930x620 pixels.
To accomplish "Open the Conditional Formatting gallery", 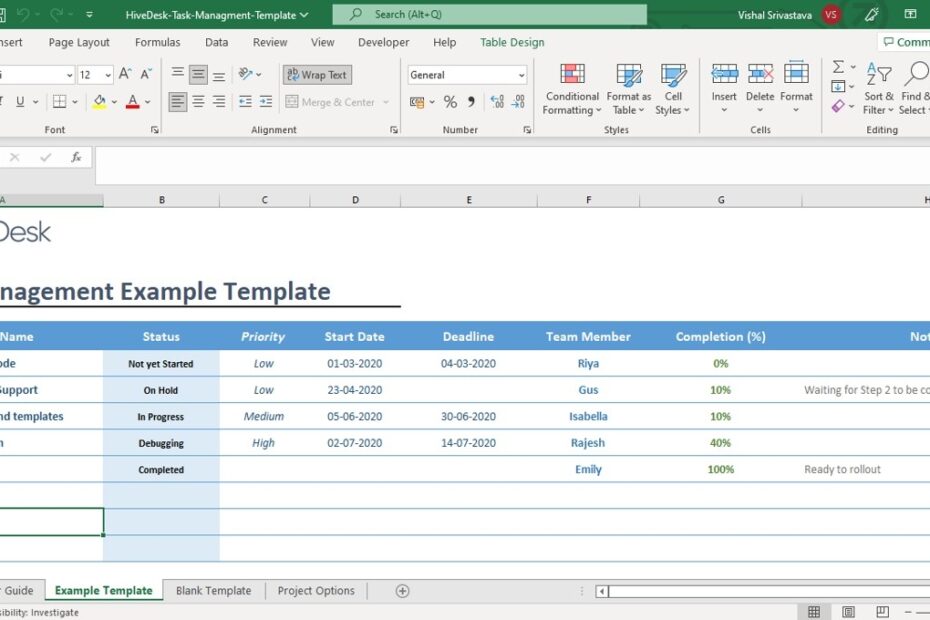I will pyautogui.click(x=571, y=90).
